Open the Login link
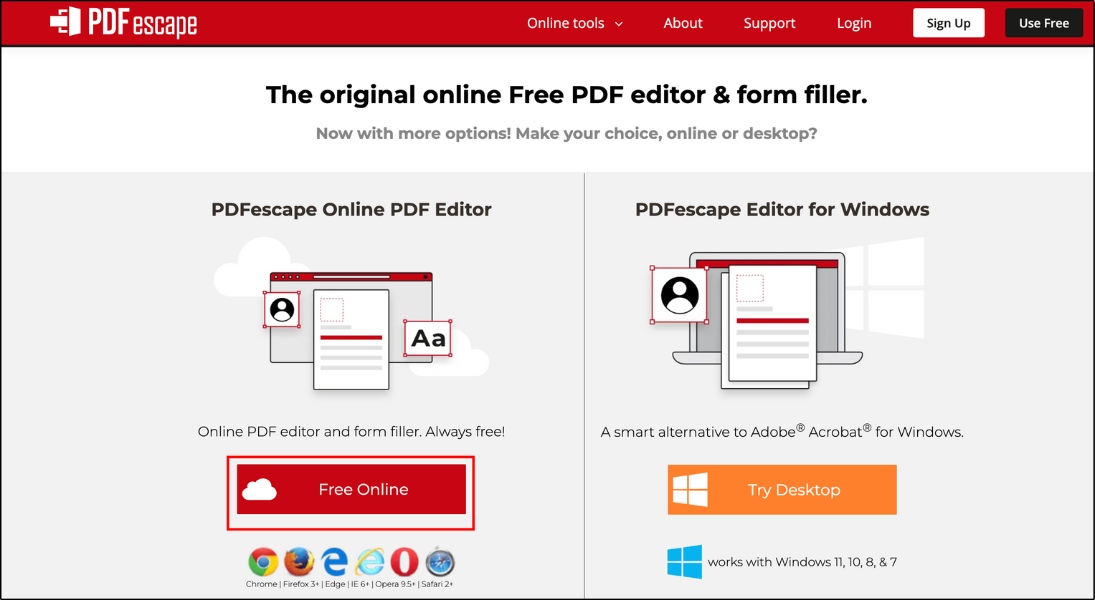 coord(854,22)
